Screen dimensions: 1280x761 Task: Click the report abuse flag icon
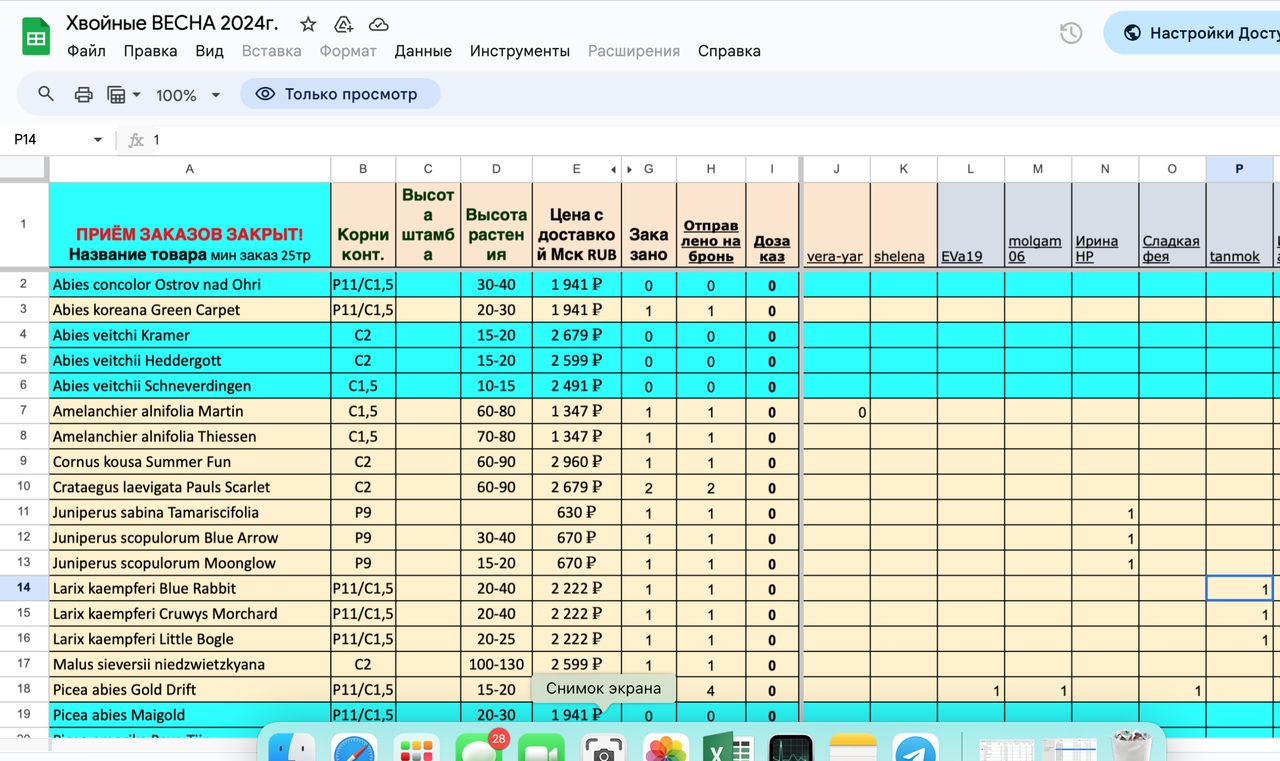(343, 23)
